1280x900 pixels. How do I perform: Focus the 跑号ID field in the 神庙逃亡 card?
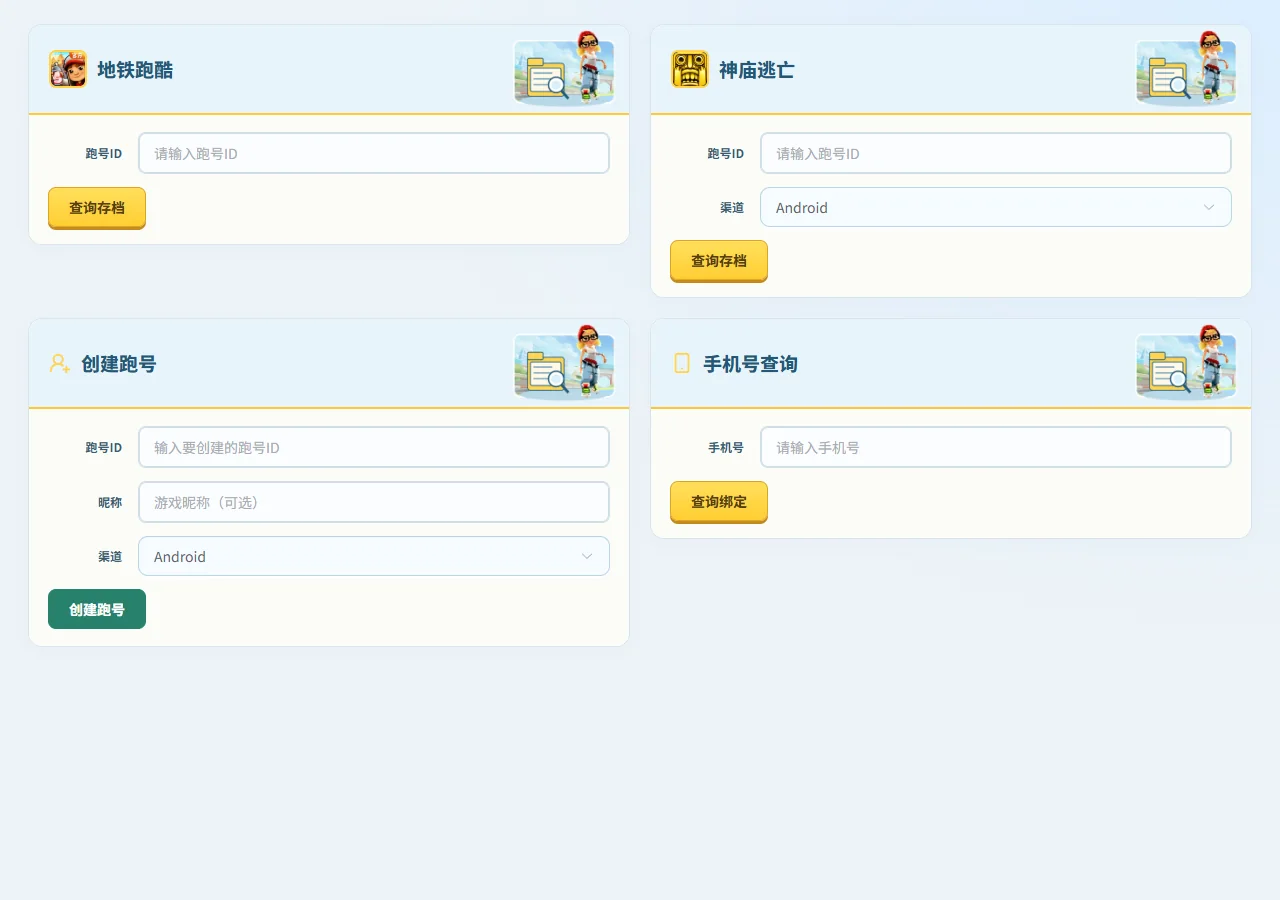coord(996,153)
